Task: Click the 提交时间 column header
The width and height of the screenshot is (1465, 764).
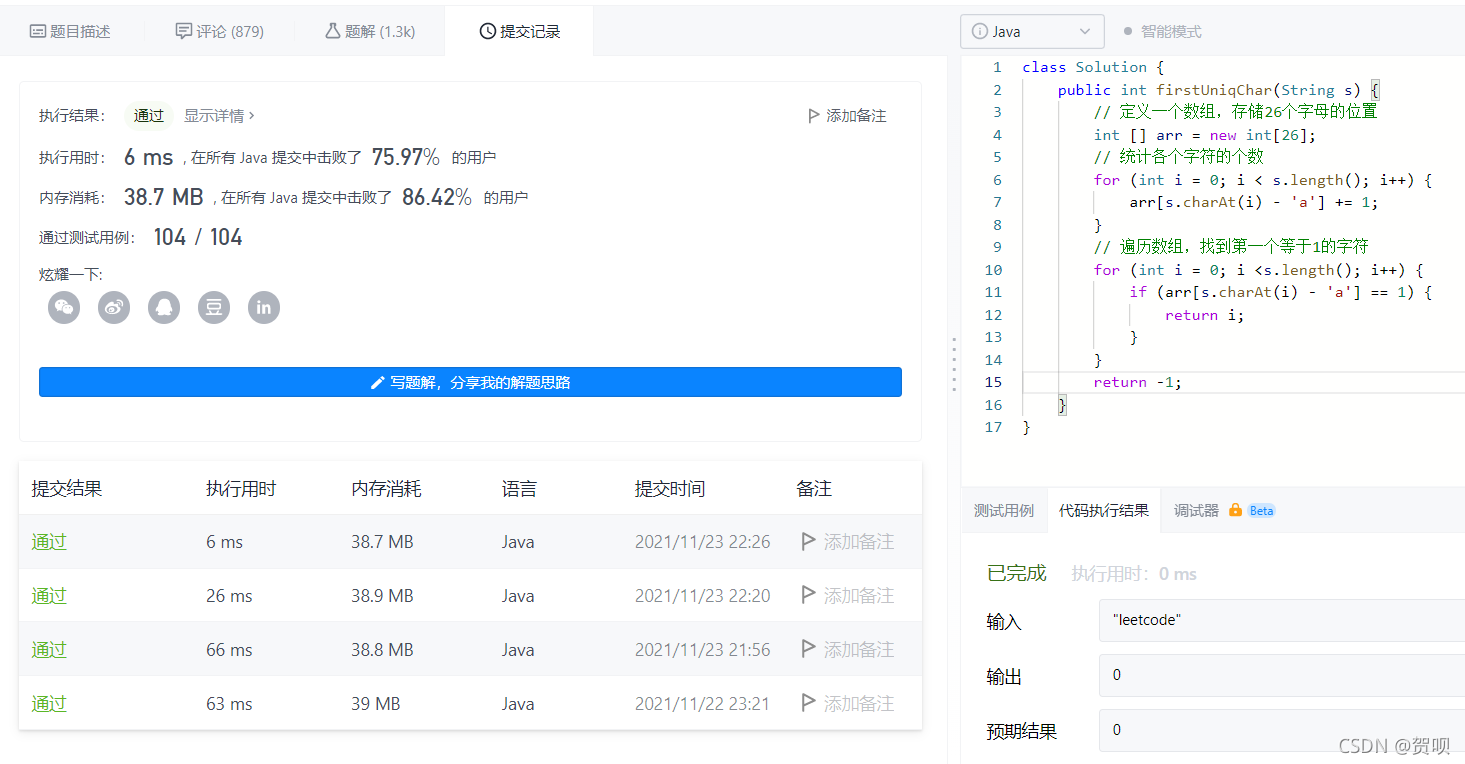Action: (670, 489)
